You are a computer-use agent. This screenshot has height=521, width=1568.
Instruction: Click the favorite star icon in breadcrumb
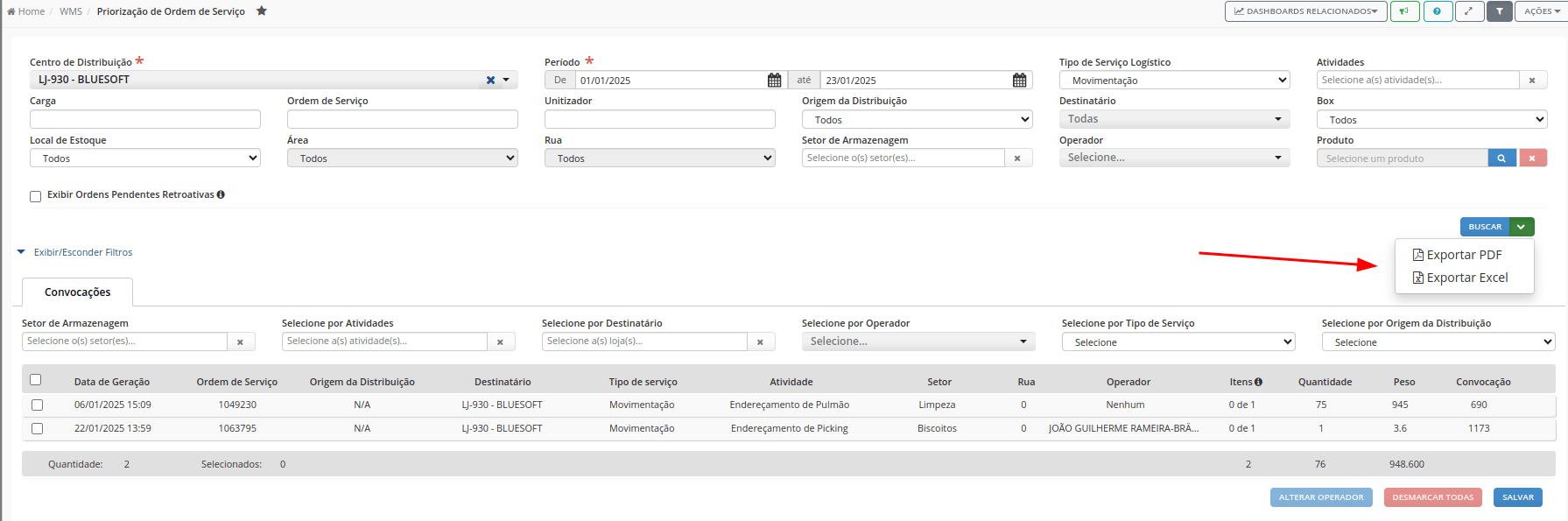click(x=261, y=11)
